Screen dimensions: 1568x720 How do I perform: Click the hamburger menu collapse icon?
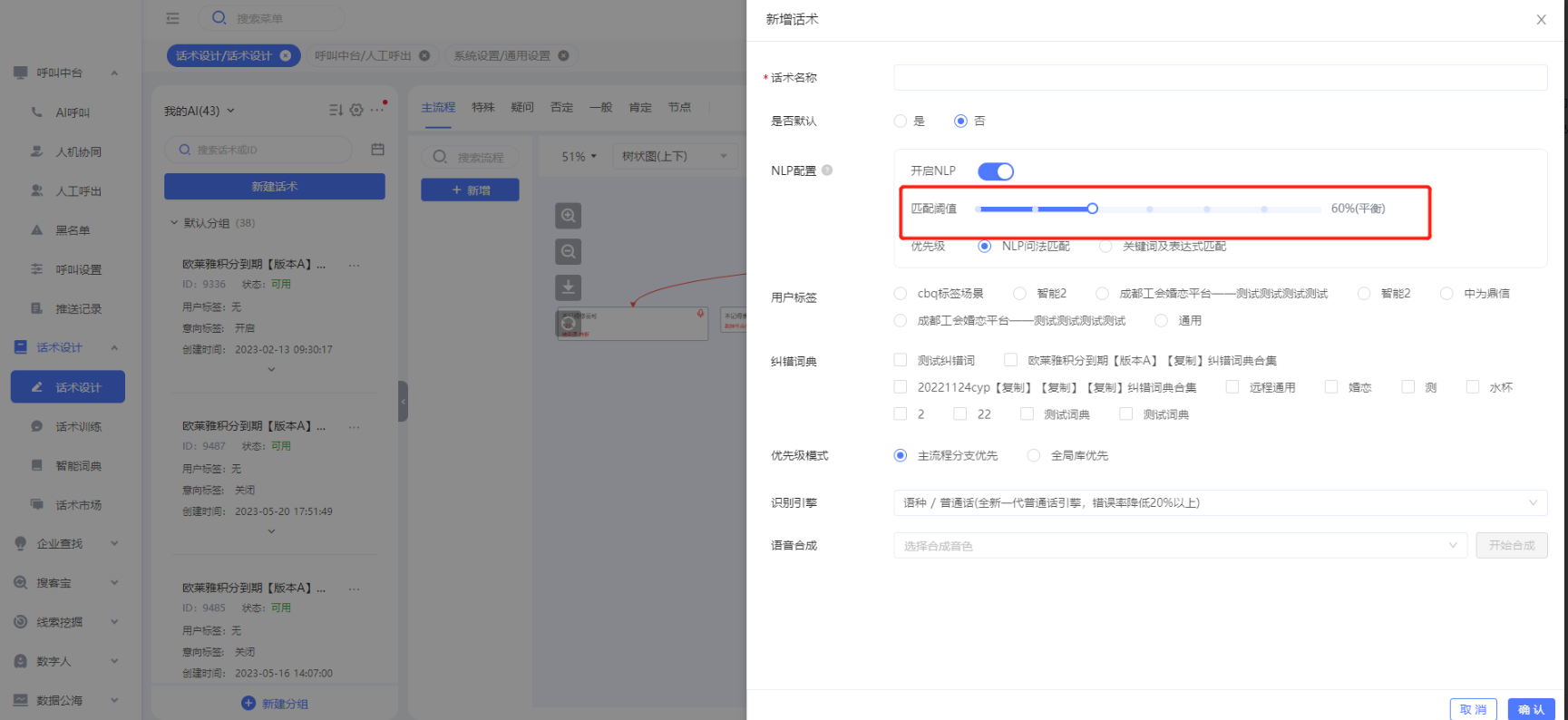173,18
